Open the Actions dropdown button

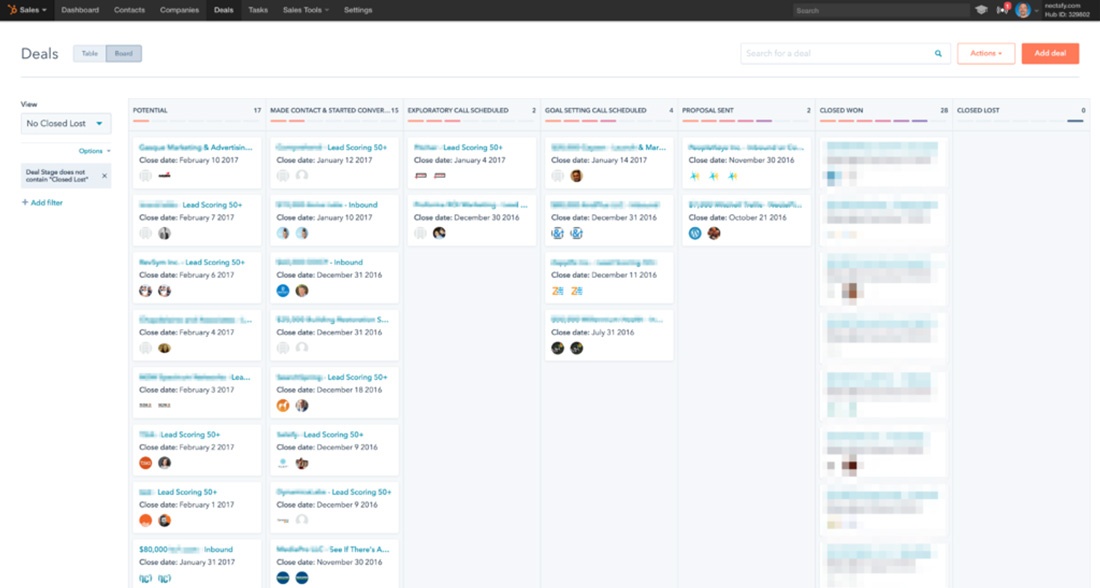click(986, 53)
